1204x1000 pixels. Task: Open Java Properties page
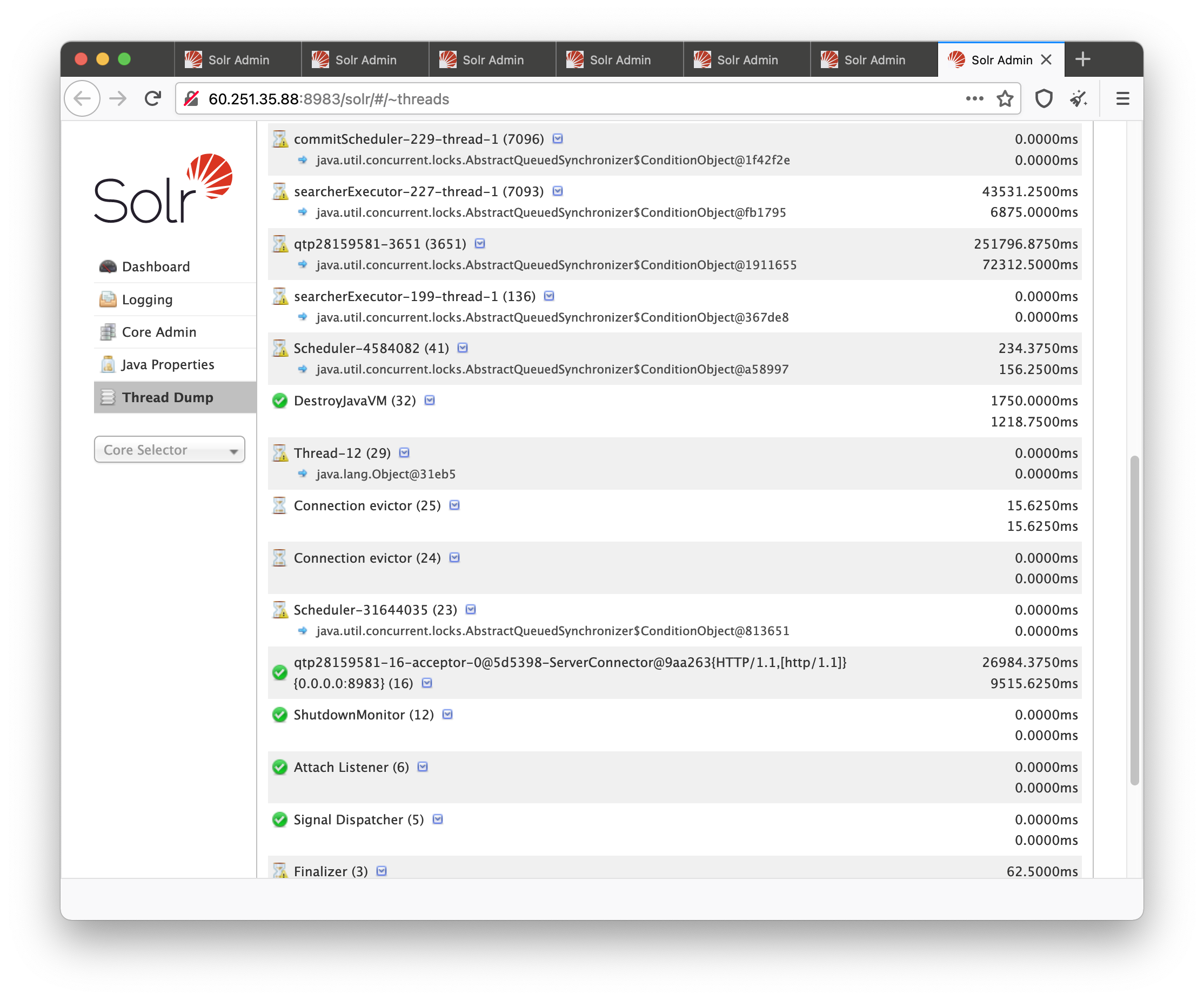click(x=175, y=364)
